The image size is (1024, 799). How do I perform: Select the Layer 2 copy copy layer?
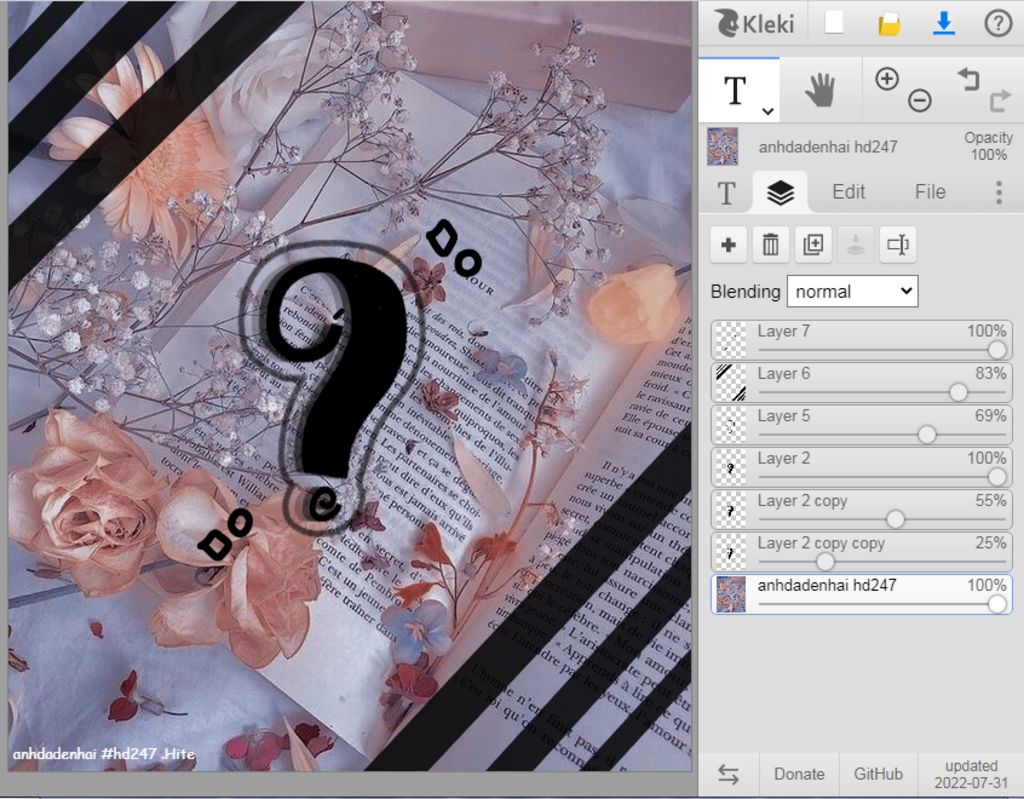coord(861,552)
